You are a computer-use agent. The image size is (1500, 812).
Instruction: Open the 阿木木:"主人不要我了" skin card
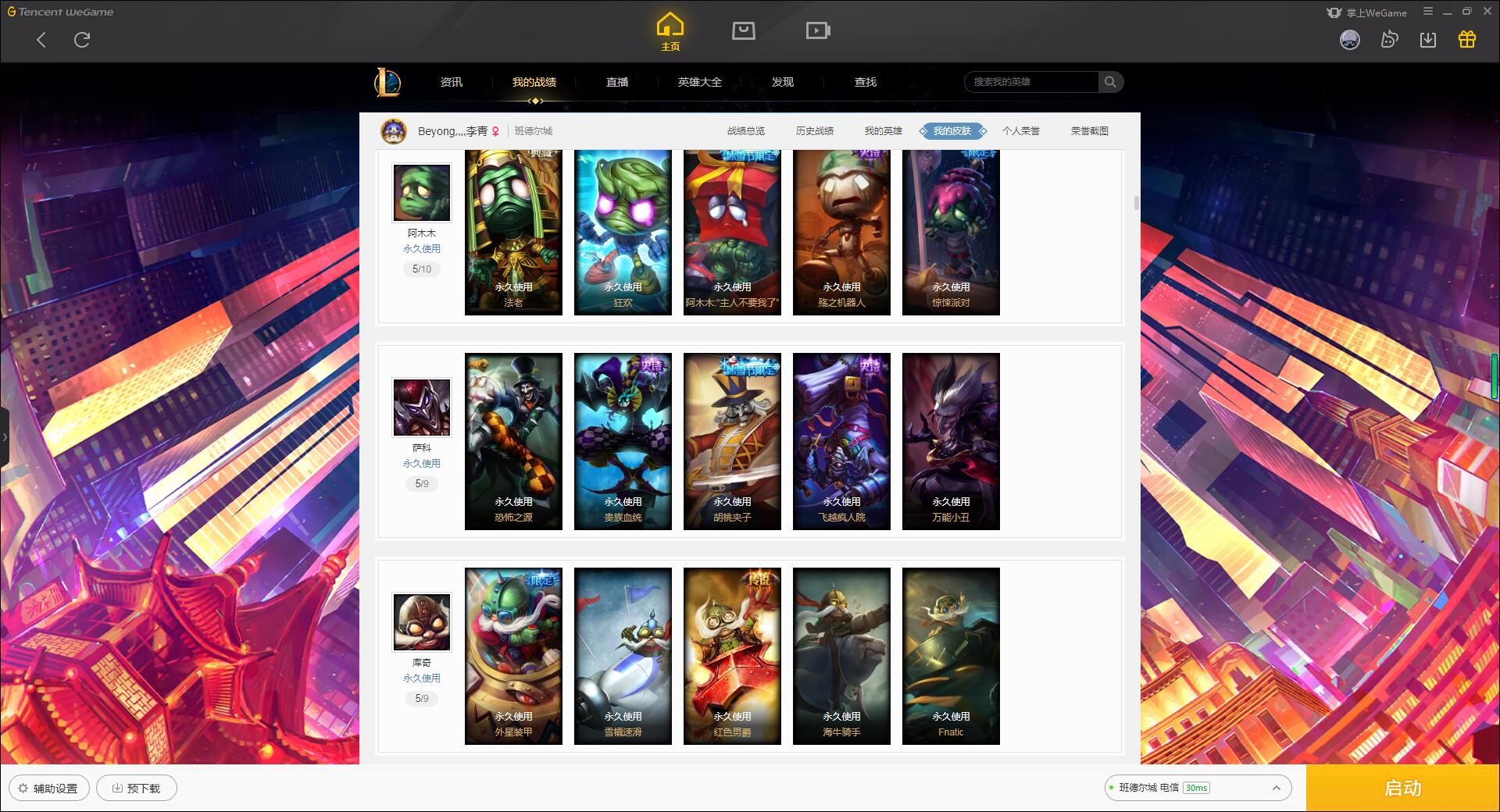(732, 233)
